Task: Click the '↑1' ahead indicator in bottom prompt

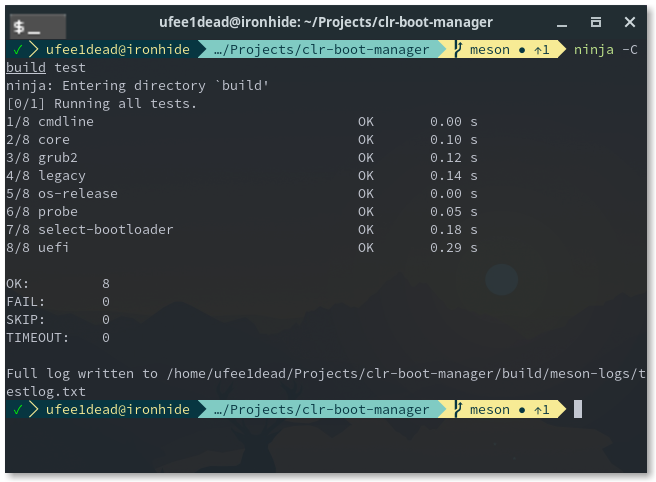Action: 542,410
